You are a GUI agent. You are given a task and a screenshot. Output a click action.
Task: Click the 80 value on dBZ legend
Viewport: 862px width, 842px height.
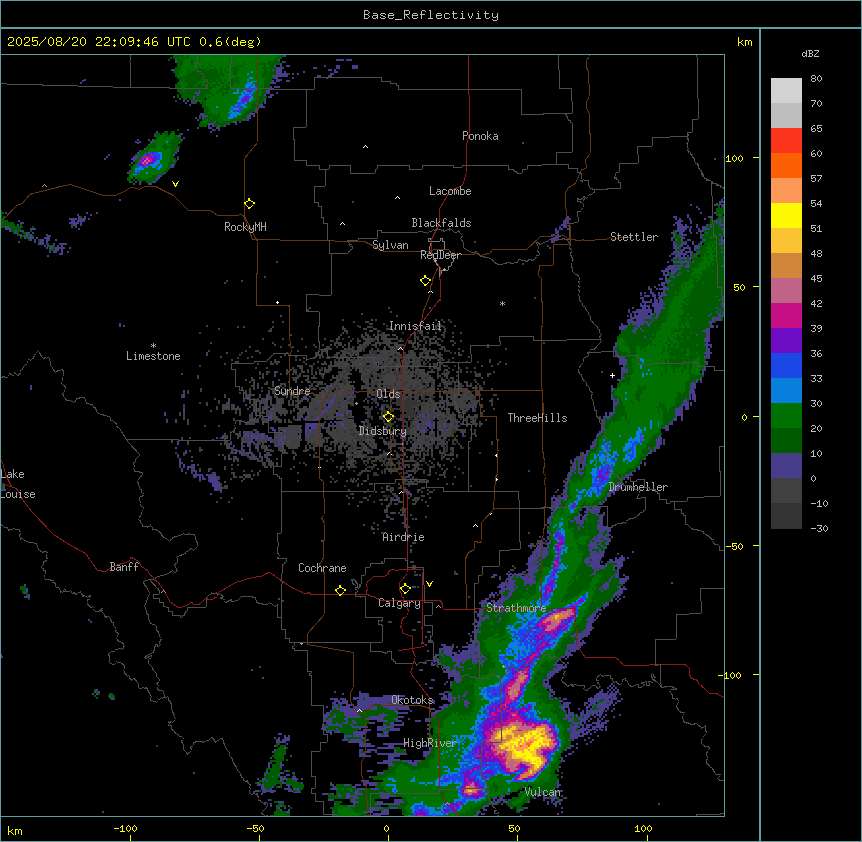(x=816, y=79)
